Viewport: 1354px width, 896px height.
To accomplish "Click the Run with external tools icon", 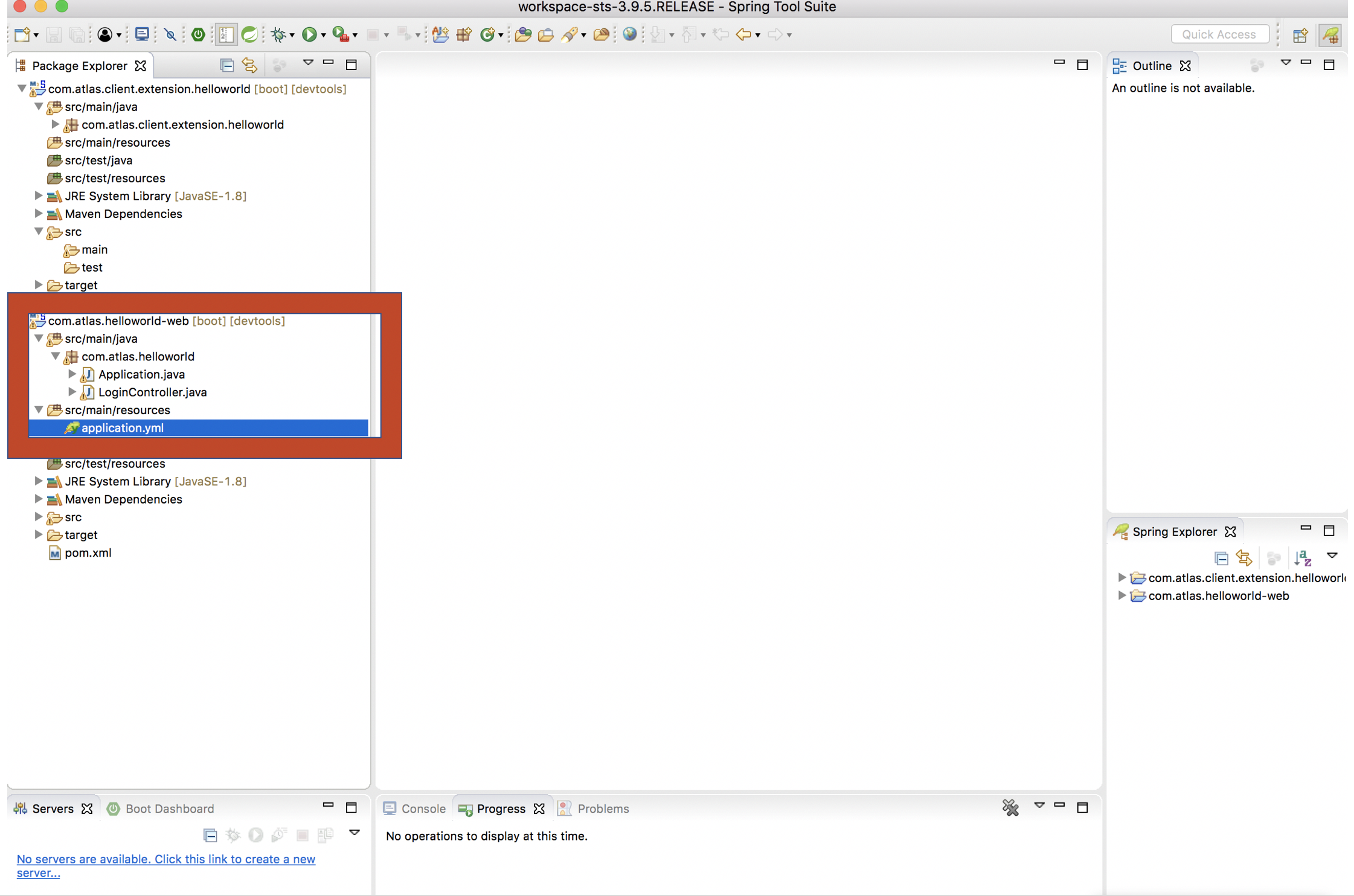I will coord(341,34).
